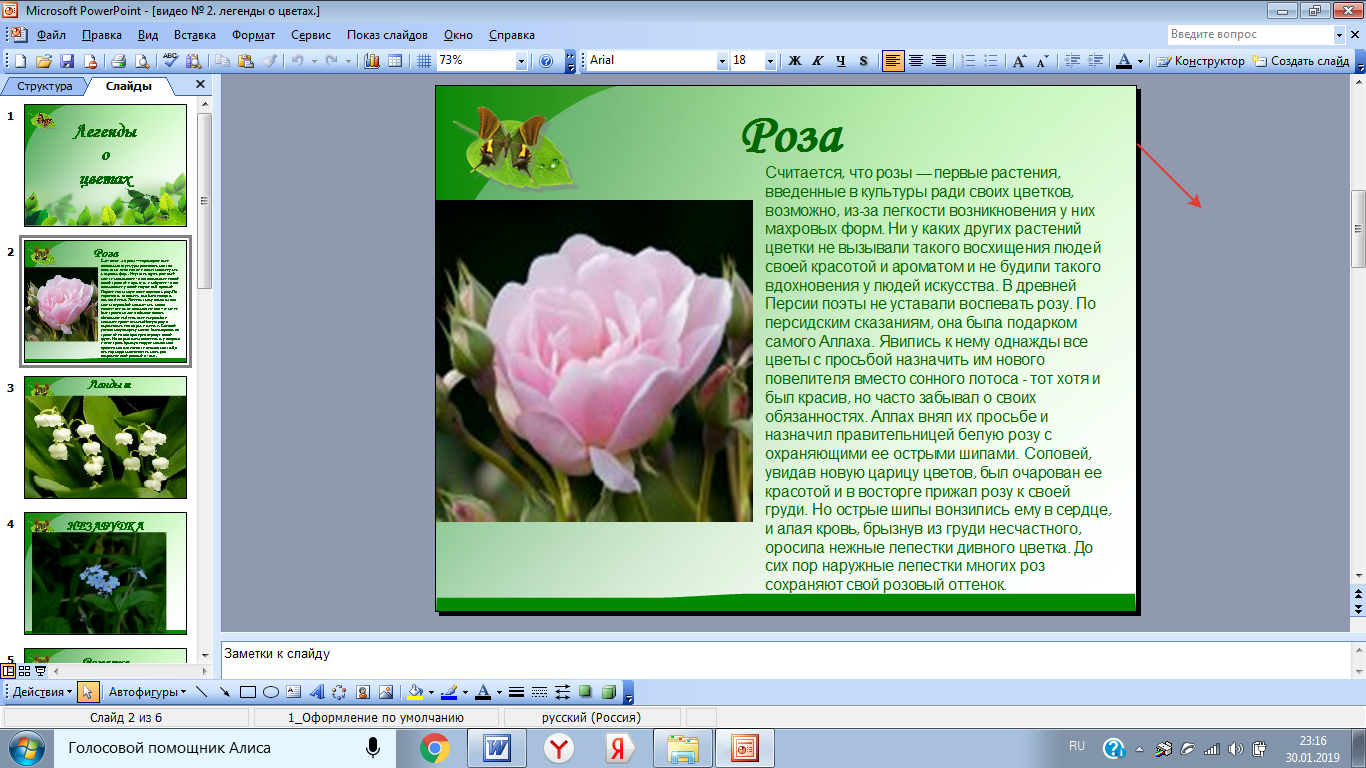Select slide 3 thumbnail with lilies
The height and width of the screenshot is (768, 1366).
[105, 438]
